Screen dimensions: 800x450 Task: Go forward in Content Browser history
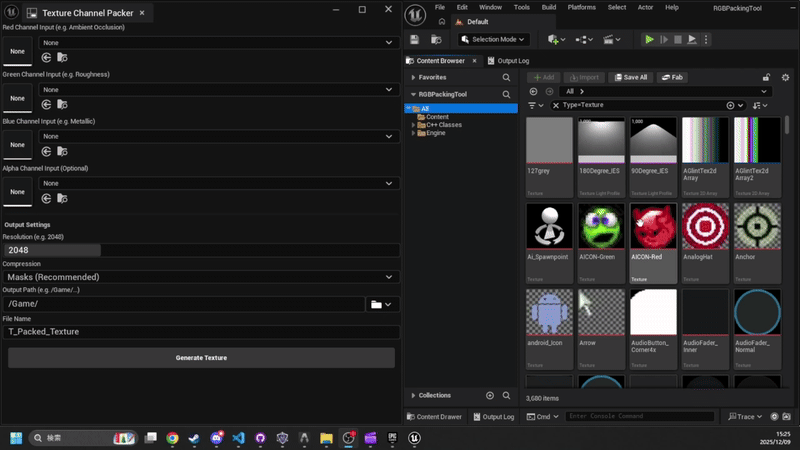(549, 91)
